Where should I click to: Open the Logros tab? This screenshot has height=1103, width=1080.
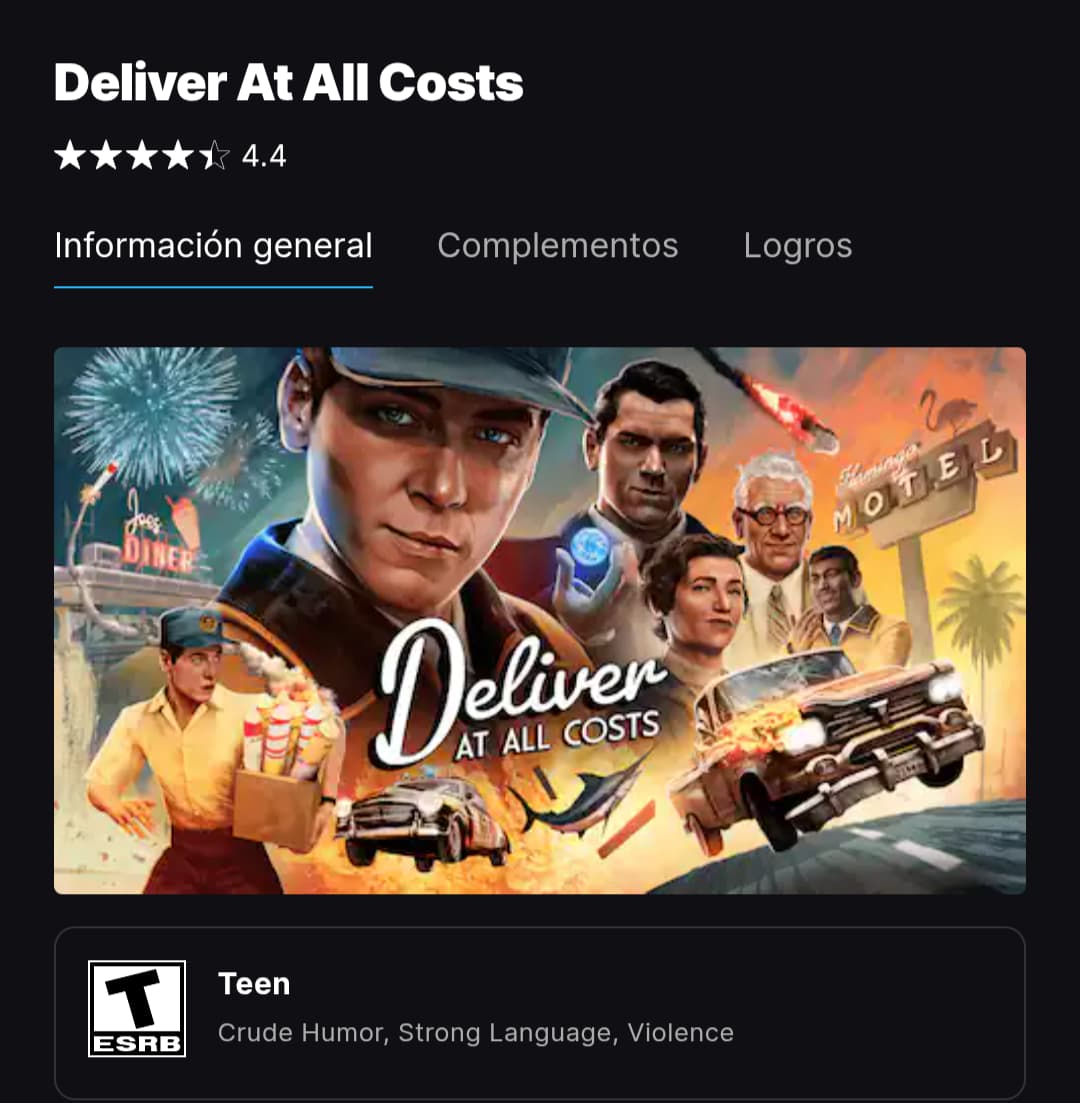click(798, 246)
